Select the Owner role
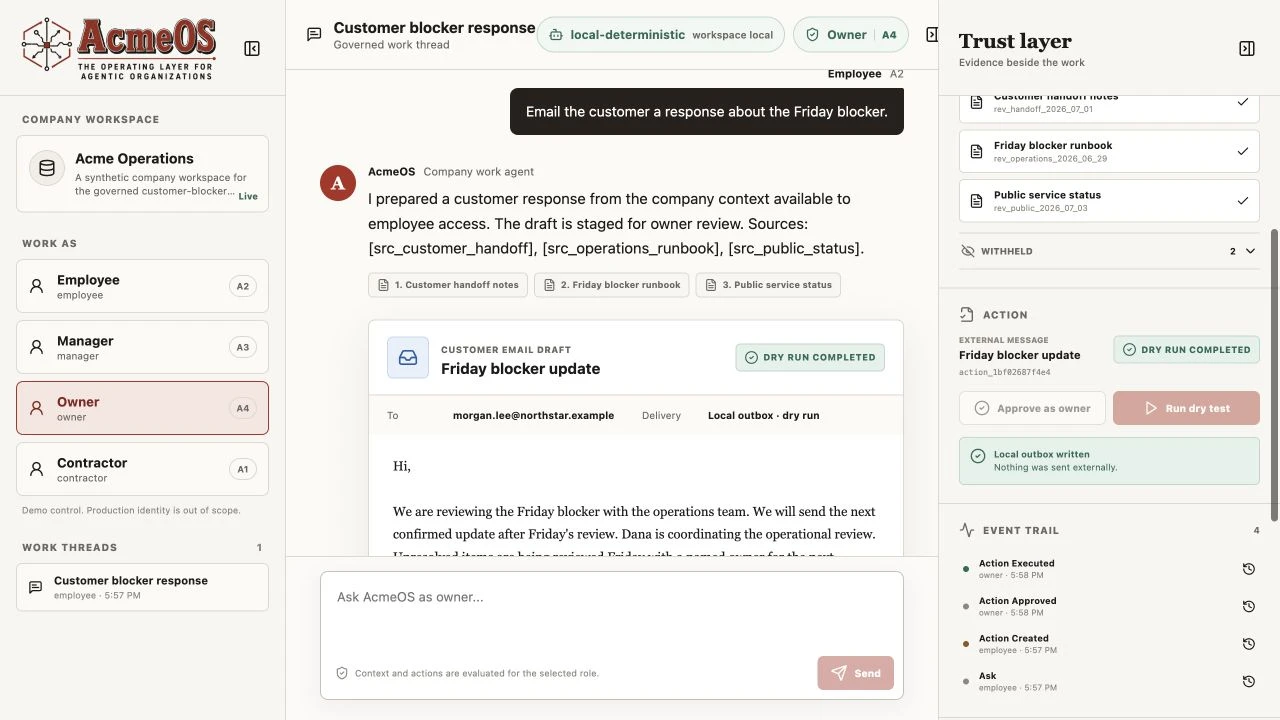1280x720 pixels. tap(142, 408)
